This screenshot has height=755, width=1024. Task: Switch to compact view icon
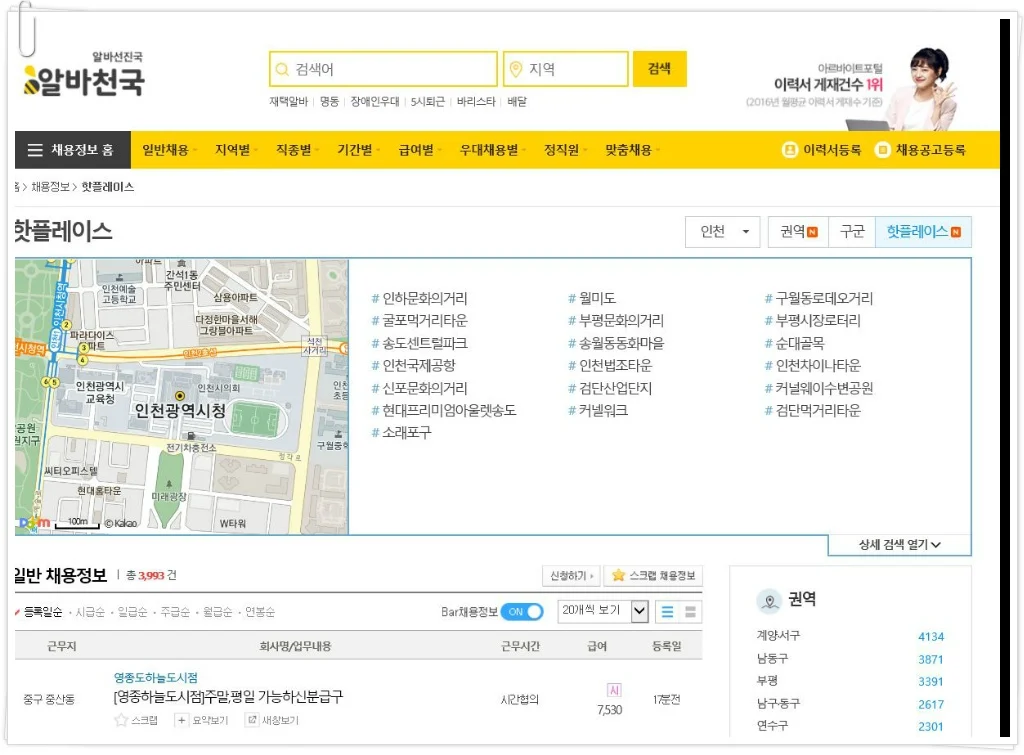(x=690, y=612)
